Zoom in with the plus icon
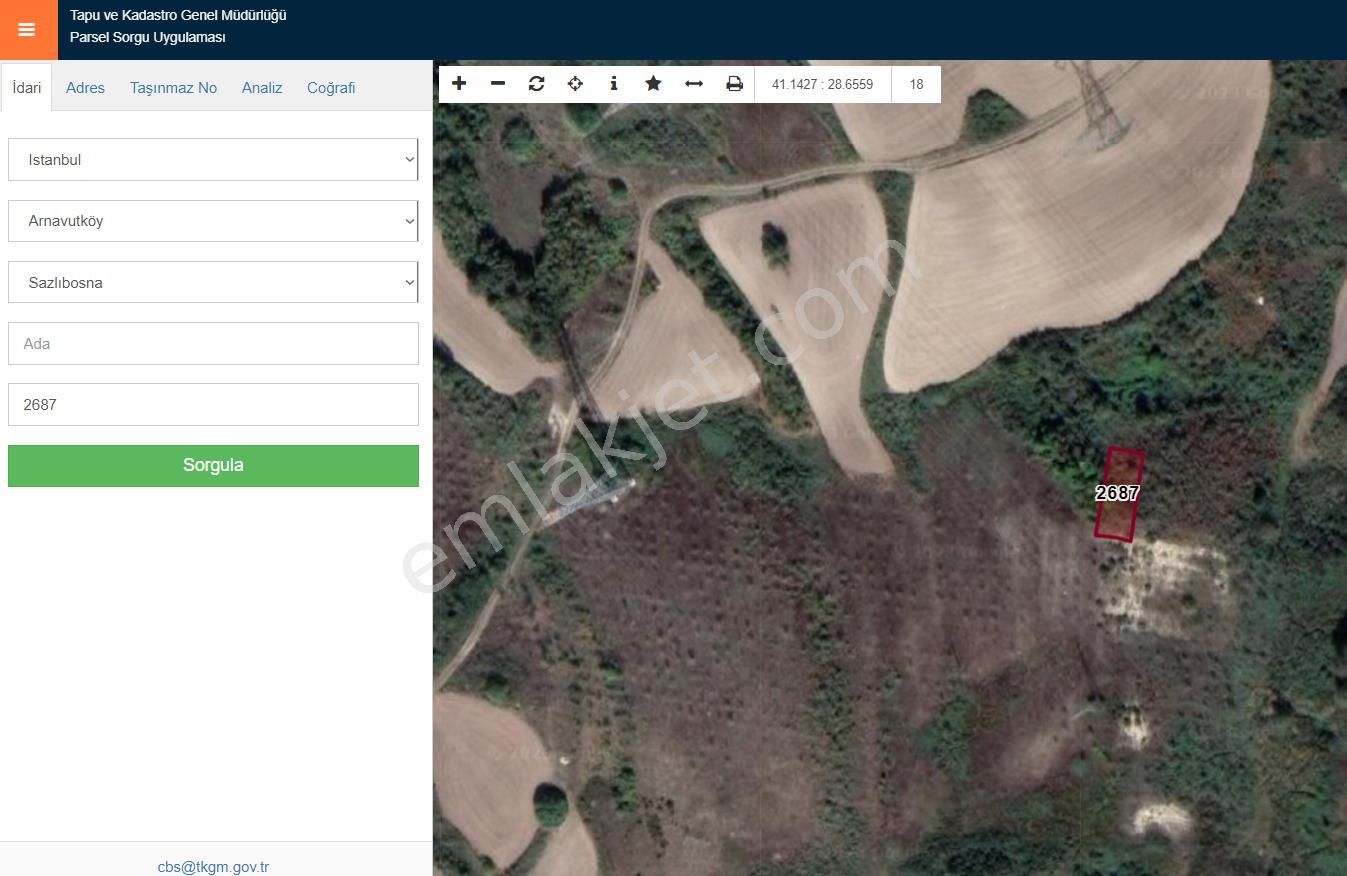Screen dimensions: 1347x876 [459, 84]
